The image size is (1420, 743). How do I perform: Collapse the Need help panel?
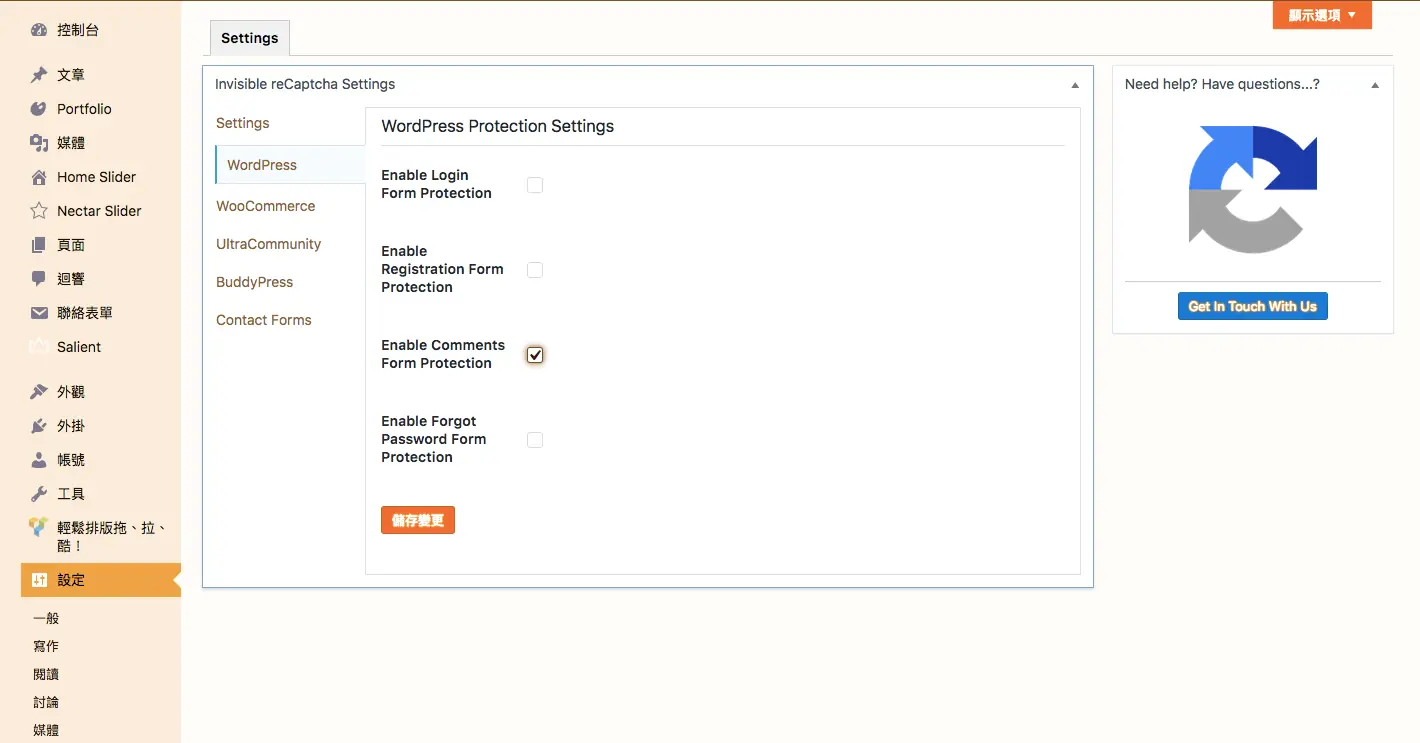(x=1375, y=85)
